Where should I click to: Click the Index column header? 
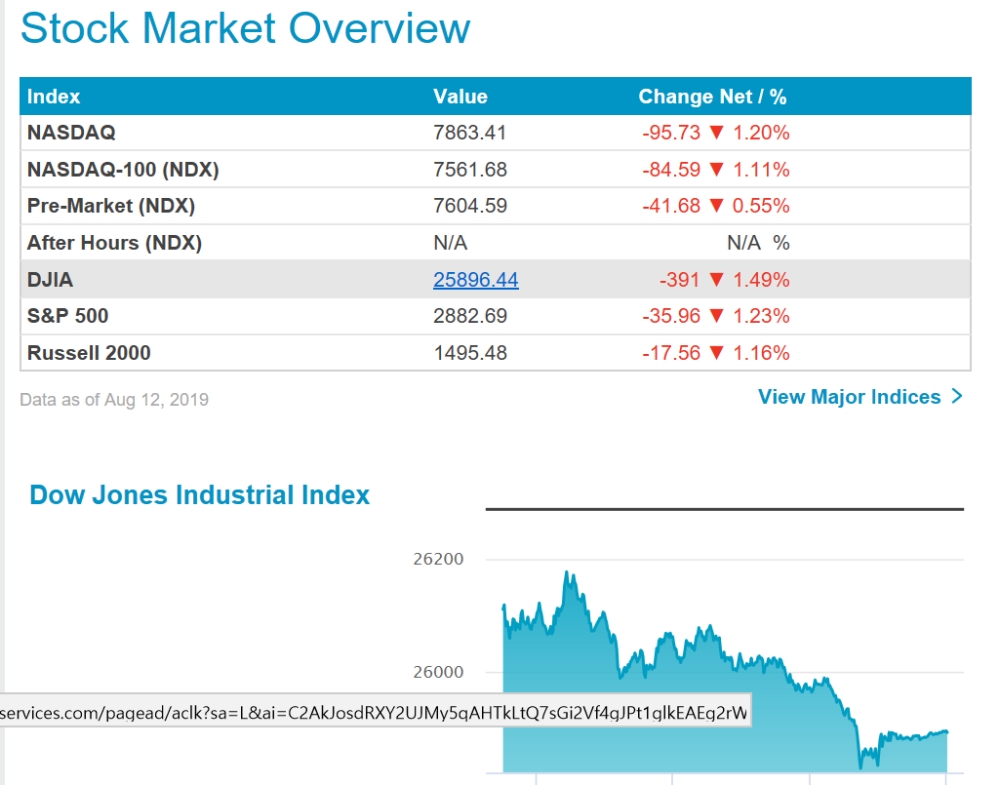pyautogui.click(x=54, y=96)
